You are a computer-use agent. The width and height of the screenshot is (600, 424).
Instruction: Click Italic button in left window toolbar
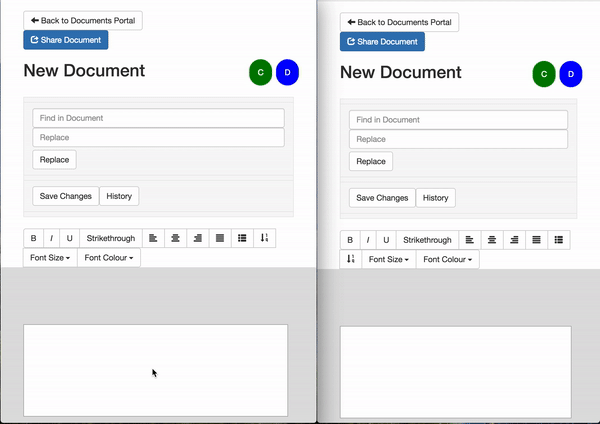point(52,238)
